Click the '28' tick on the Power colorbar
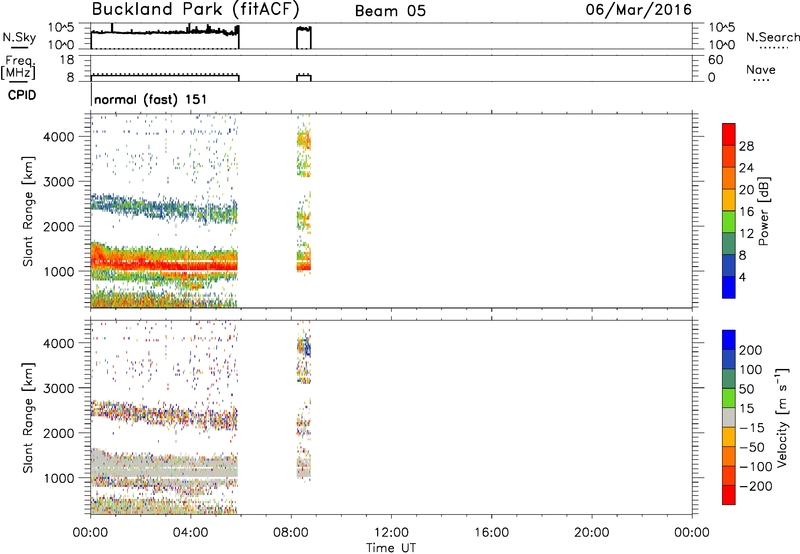800x554 pixels. coord(746,146)
